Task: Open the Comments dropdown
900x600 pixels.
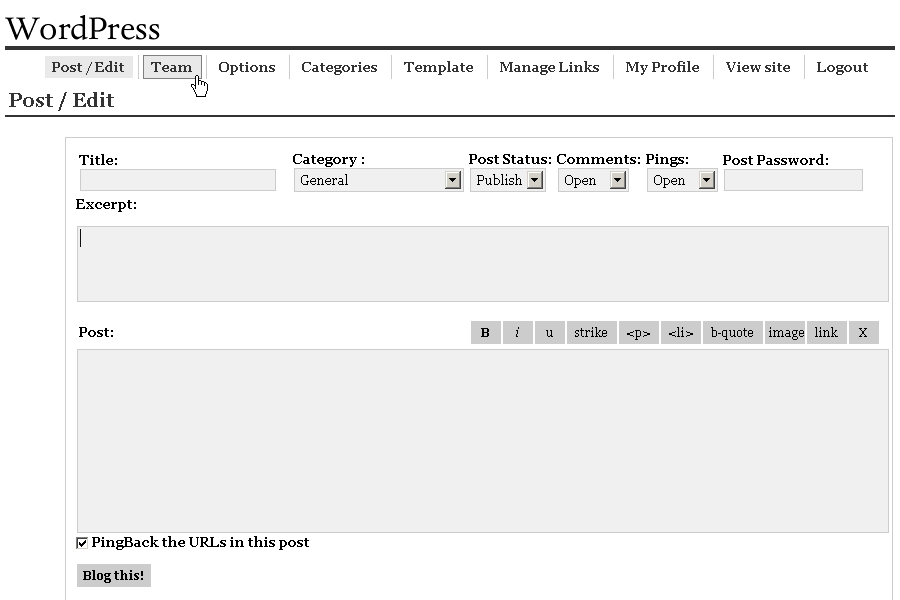Action: pyautogui.click(x=593, y=180)
